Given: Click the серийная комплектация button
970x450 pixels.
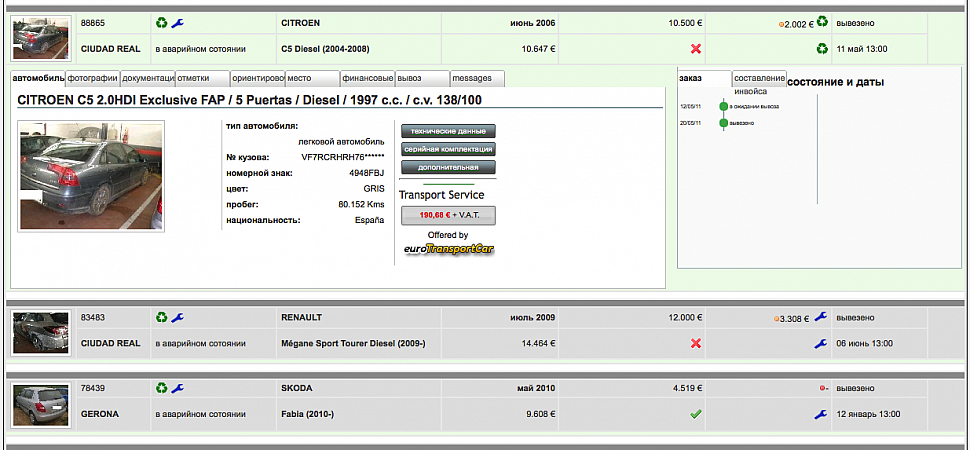Looking at the screenshot, I should pyautogui.click(x=449, y=149).
